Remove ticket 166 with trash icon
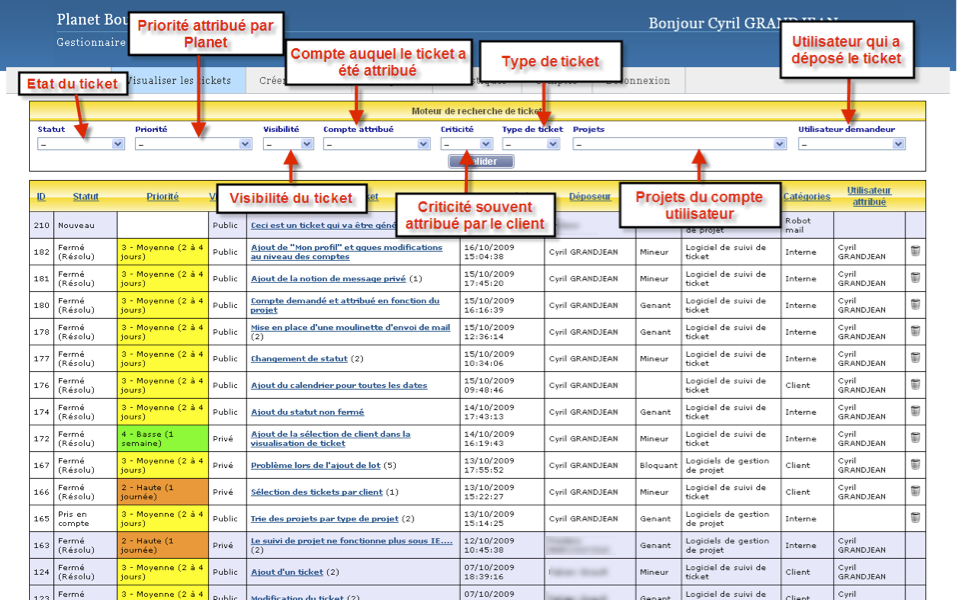Screen dimensions: 959x600 click(x=915, y=491)
